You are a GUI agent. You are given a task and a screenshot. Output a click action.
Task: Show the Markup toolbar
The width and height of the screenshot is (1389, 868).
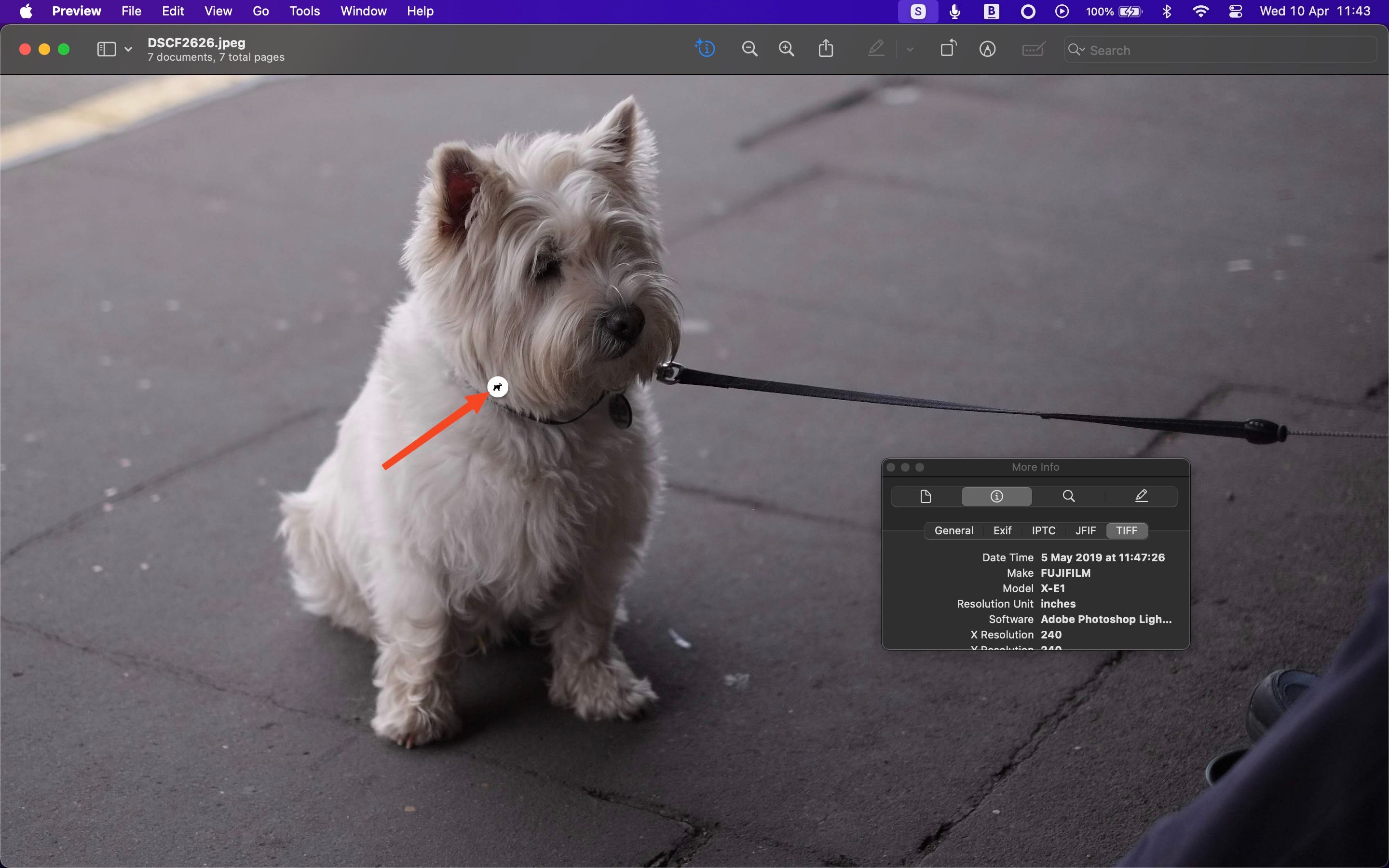(987, 49)
